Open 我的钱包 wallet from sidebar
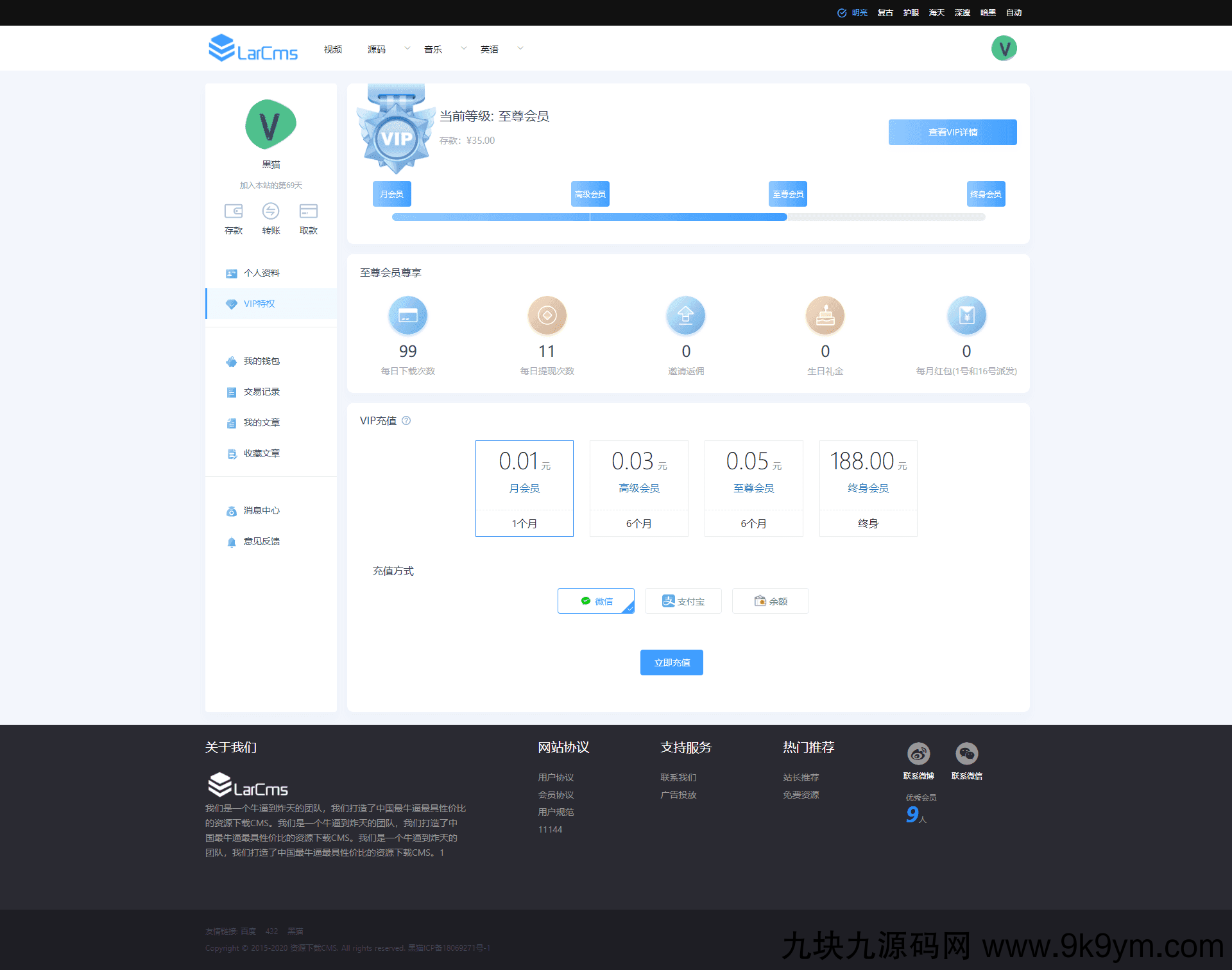 (x=261, y=361)
